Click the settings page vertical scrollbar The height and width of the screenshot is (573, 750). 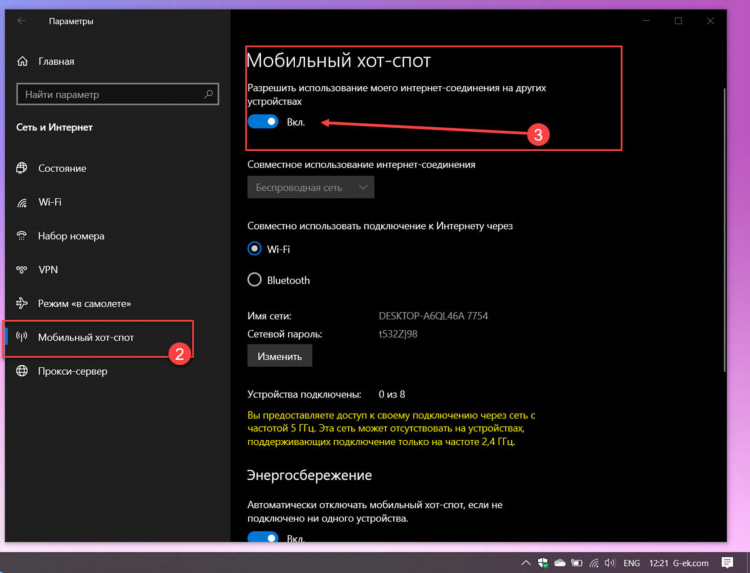(723, 230)
